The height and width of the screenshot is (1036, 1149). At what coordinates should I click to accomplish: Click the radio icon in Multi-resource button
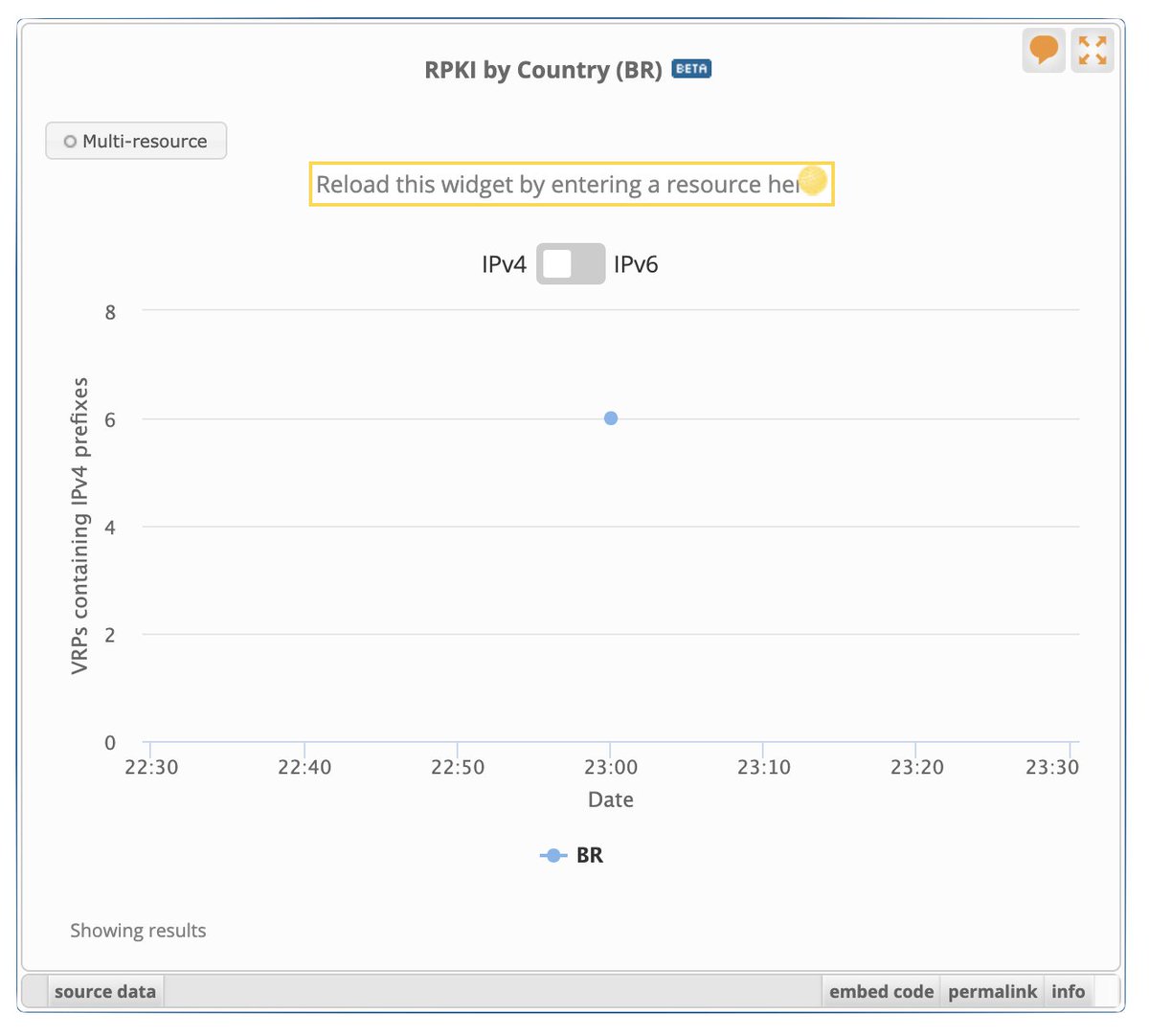tap(69, 141)
